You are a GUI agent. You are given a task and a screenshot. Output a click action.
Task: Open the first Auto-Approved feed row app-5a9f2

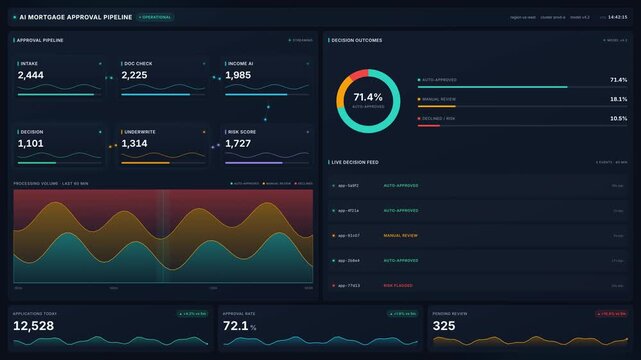click(477, 186)
